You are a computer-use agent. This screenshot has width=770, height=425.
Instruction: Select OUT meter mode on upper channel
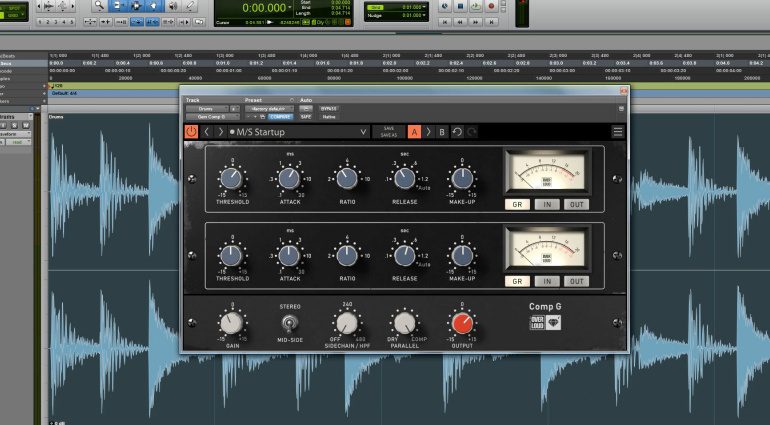(576, 204)
